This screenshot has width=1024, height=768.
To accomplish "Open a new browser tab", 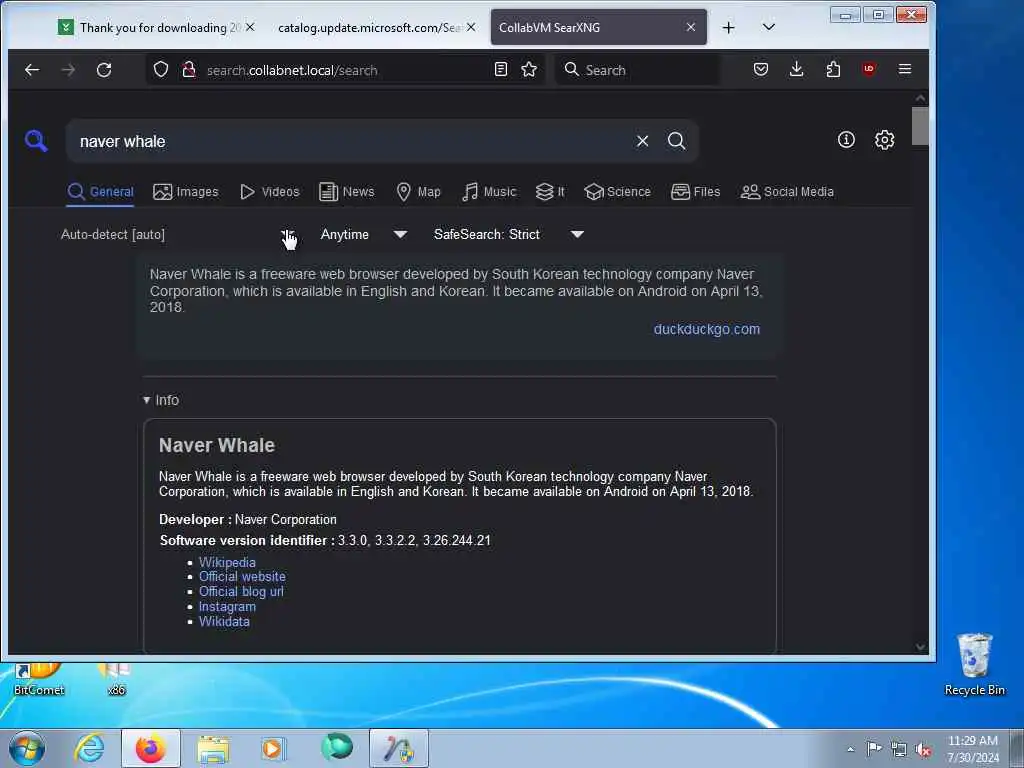I will (x=729, y=27).
